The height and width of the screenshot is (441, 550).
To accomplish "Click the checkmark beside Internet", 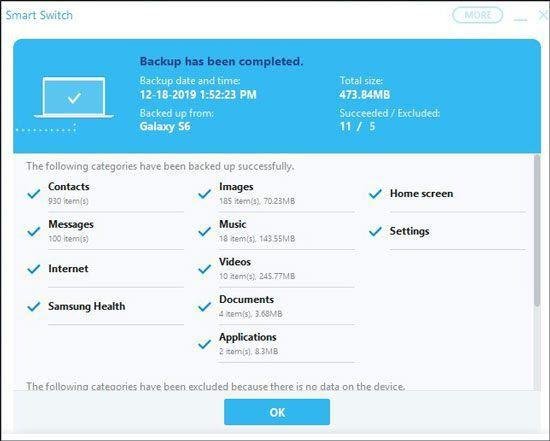I will click(34, 269).
